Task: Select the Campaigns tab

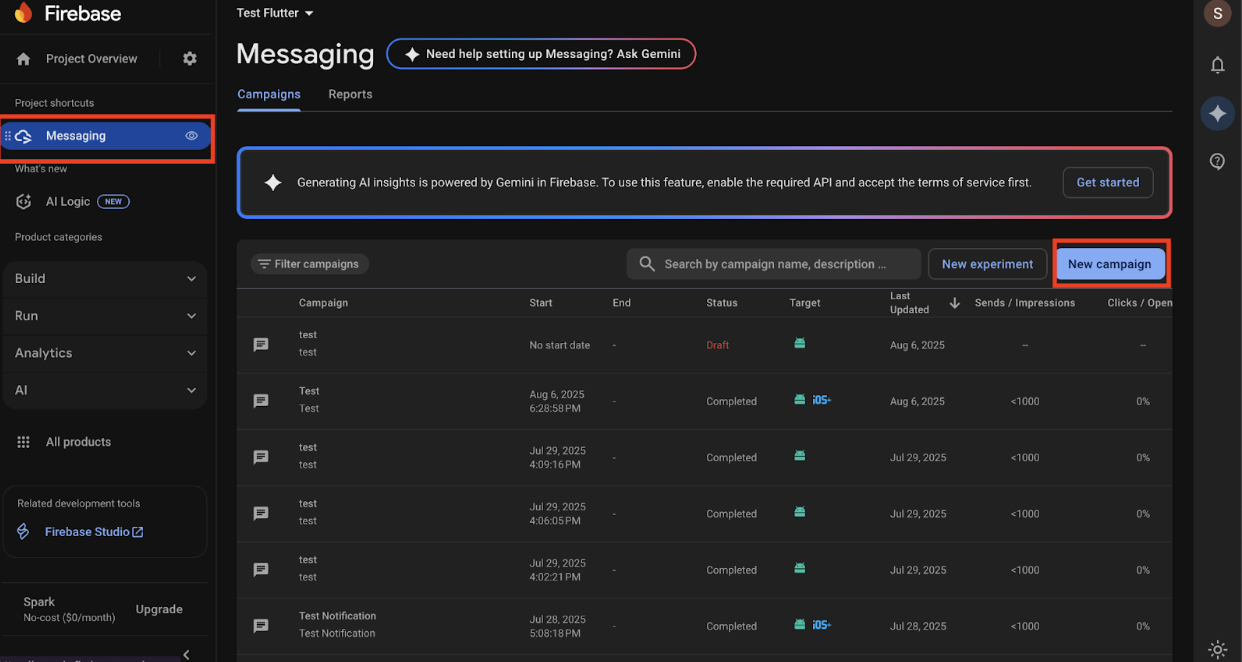Action: click(269, 94)
